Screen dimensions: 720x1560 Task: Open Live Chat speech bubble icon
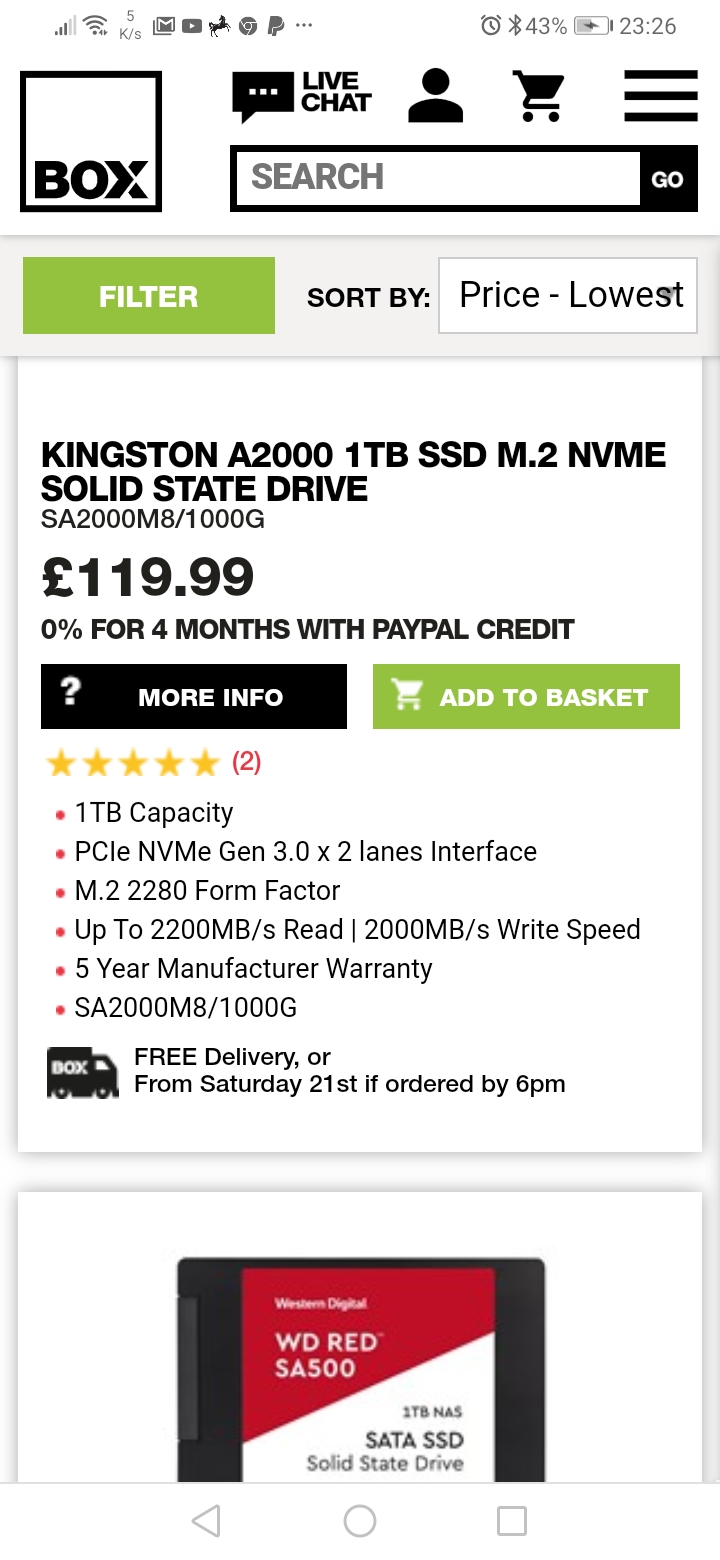pyautogui.click(x=262, y=96)
